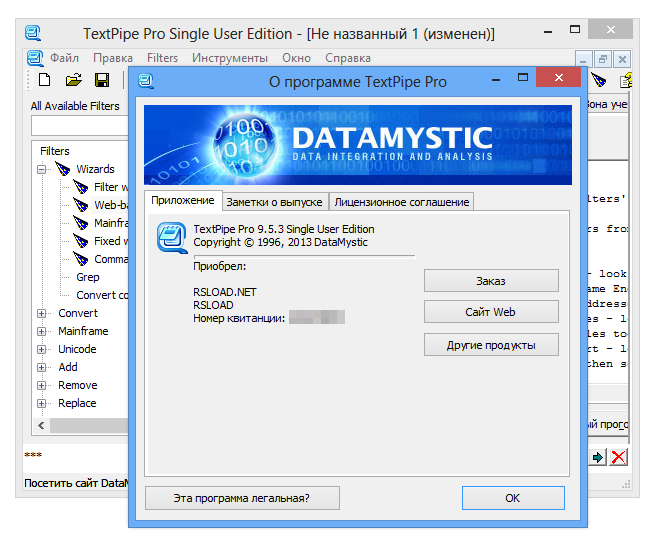Click the Заказ button
This screenshot has height=560, width=671.
[491, 281]
